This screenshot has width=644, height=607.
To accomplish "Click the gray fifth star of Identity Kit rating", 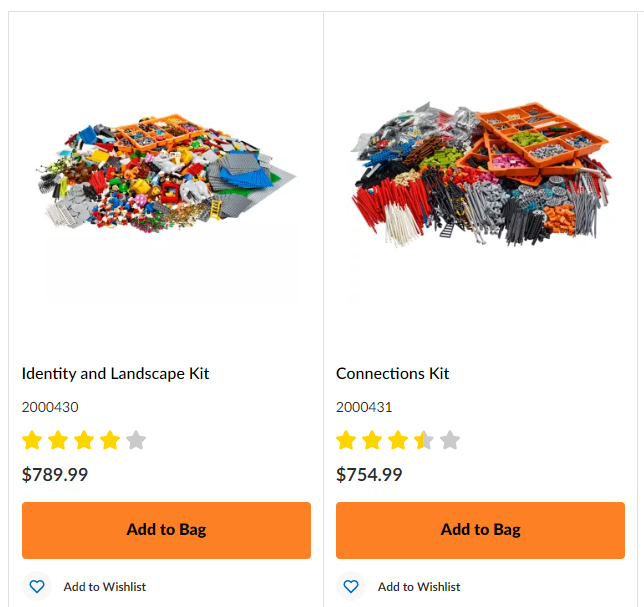I will point(136,440).
